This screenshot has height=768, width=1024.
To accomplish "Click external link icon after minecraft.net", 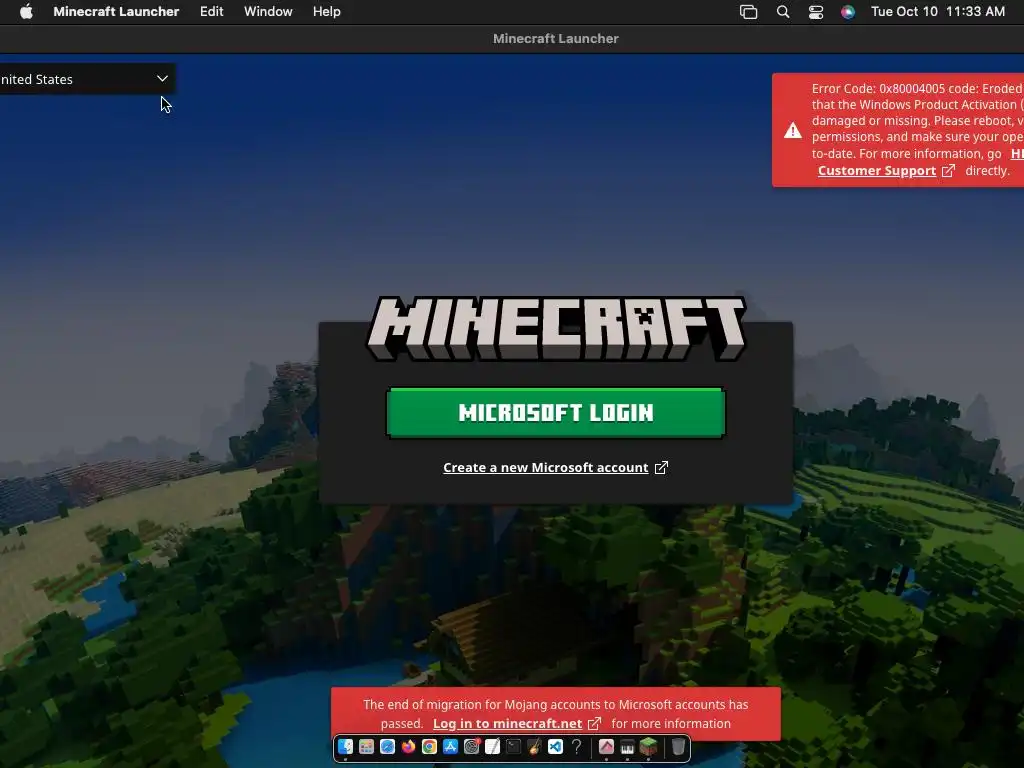I will click(x=594, y=724).
